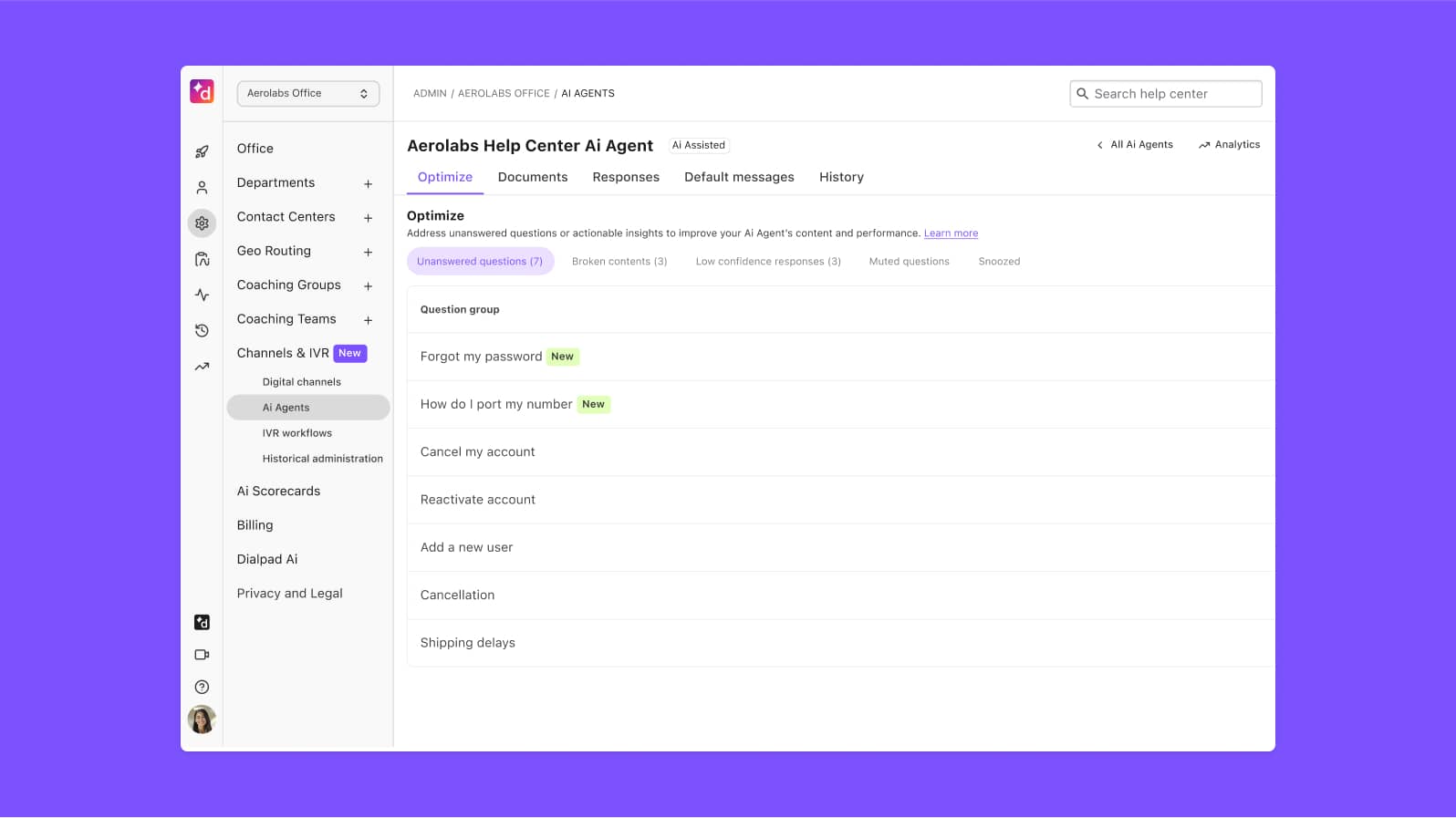Open the trending analytics sidebar icon
Viewport: 1456px width, 818px height.
202,367
